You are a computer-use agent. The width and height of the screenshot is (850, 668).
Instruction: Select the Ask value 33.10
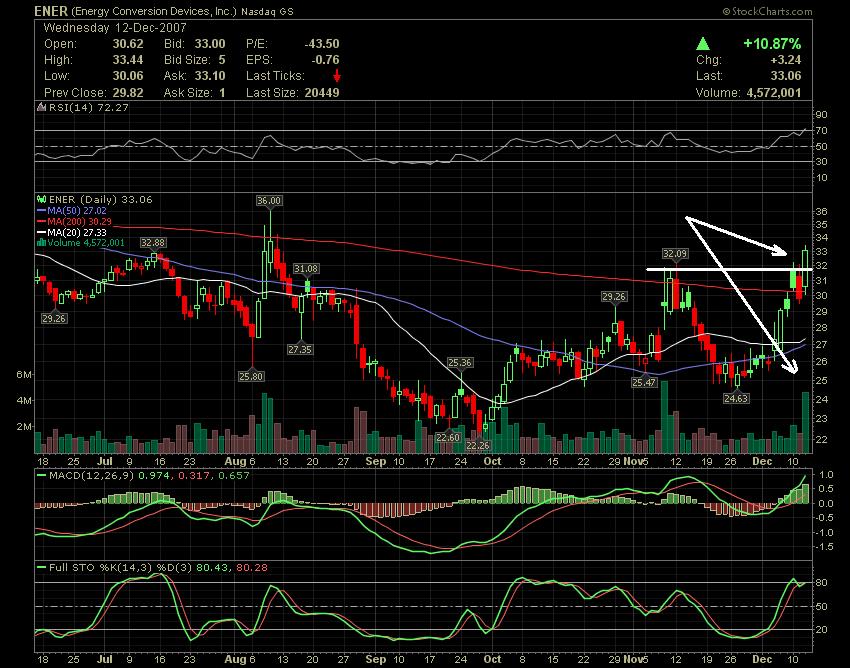(x=210, y=76)
